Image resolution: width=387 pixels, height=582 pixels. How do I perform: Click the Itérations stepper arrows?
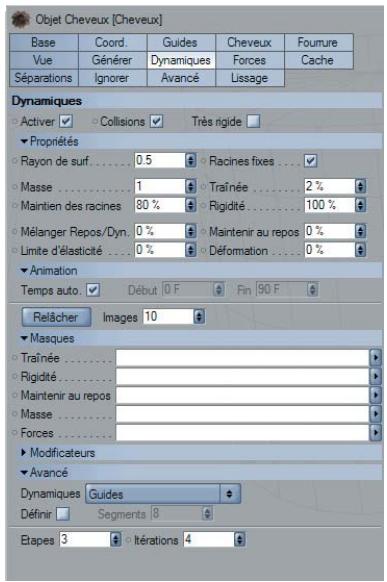239,539
